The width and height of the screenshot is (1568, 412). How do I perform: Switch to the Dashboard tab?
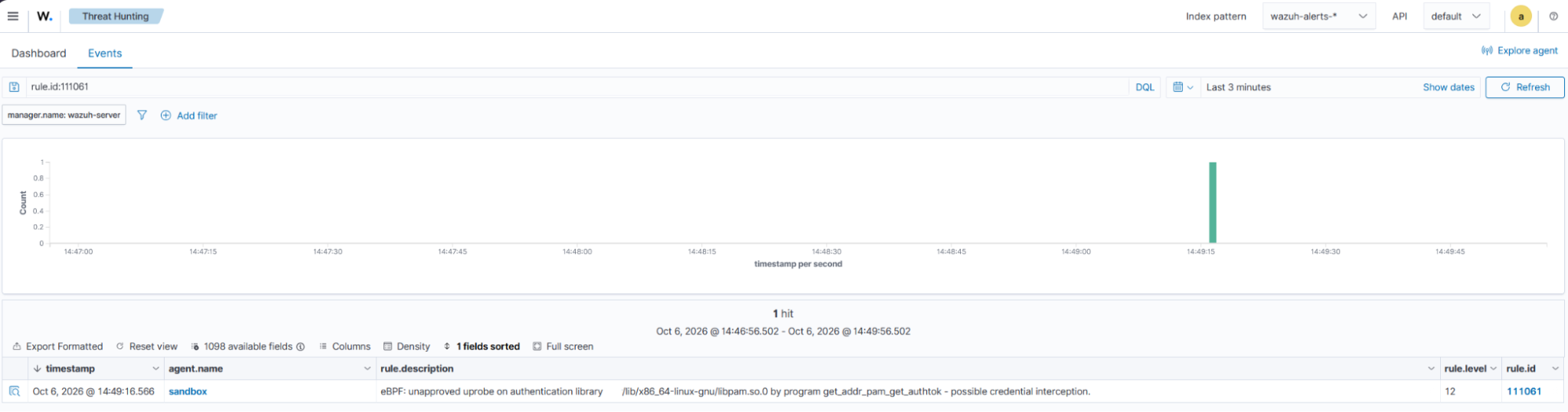click(38, 53)
